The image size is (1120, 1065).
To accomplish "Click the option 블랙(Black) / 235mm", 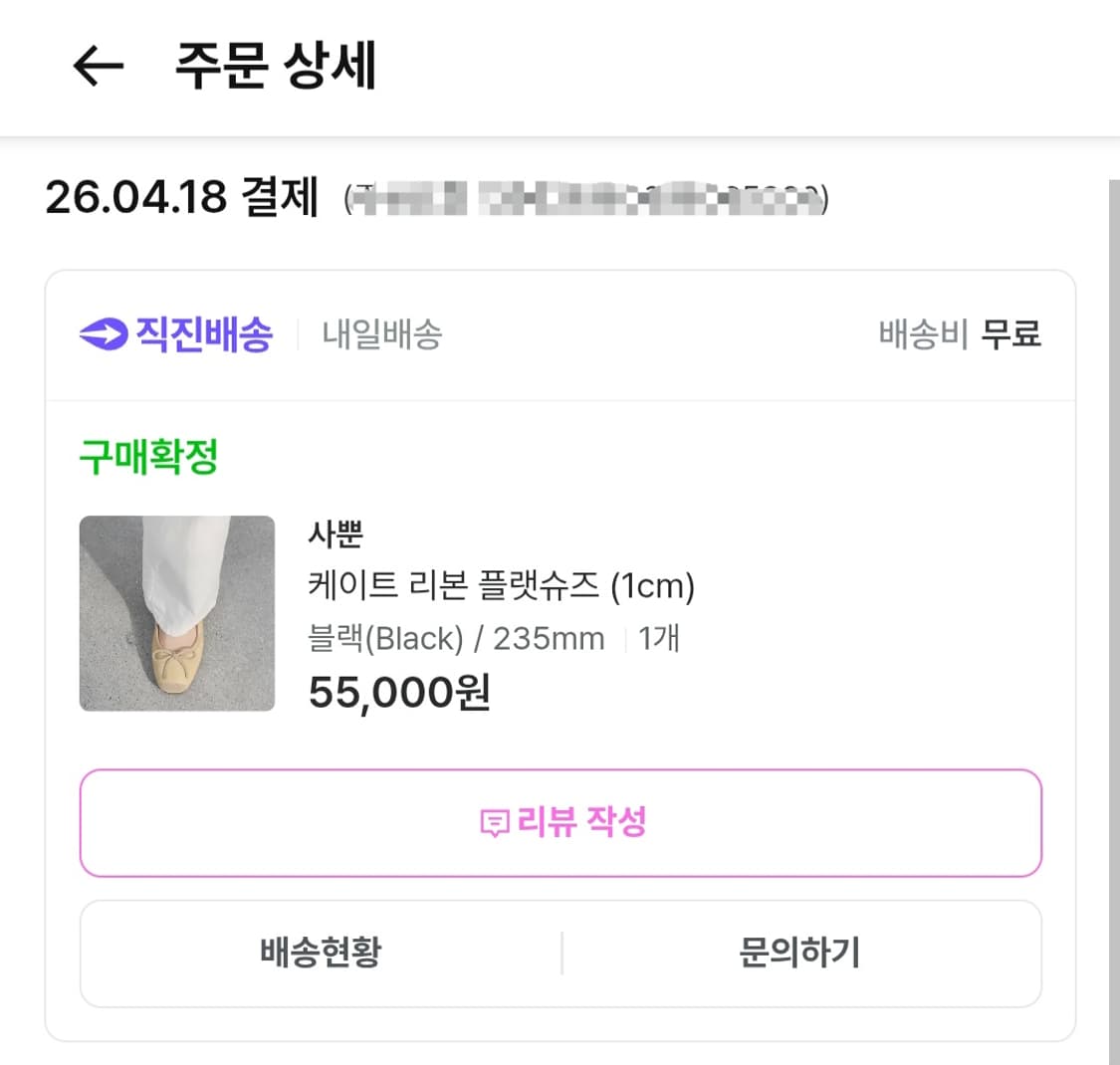I will [x=453, y=638].
